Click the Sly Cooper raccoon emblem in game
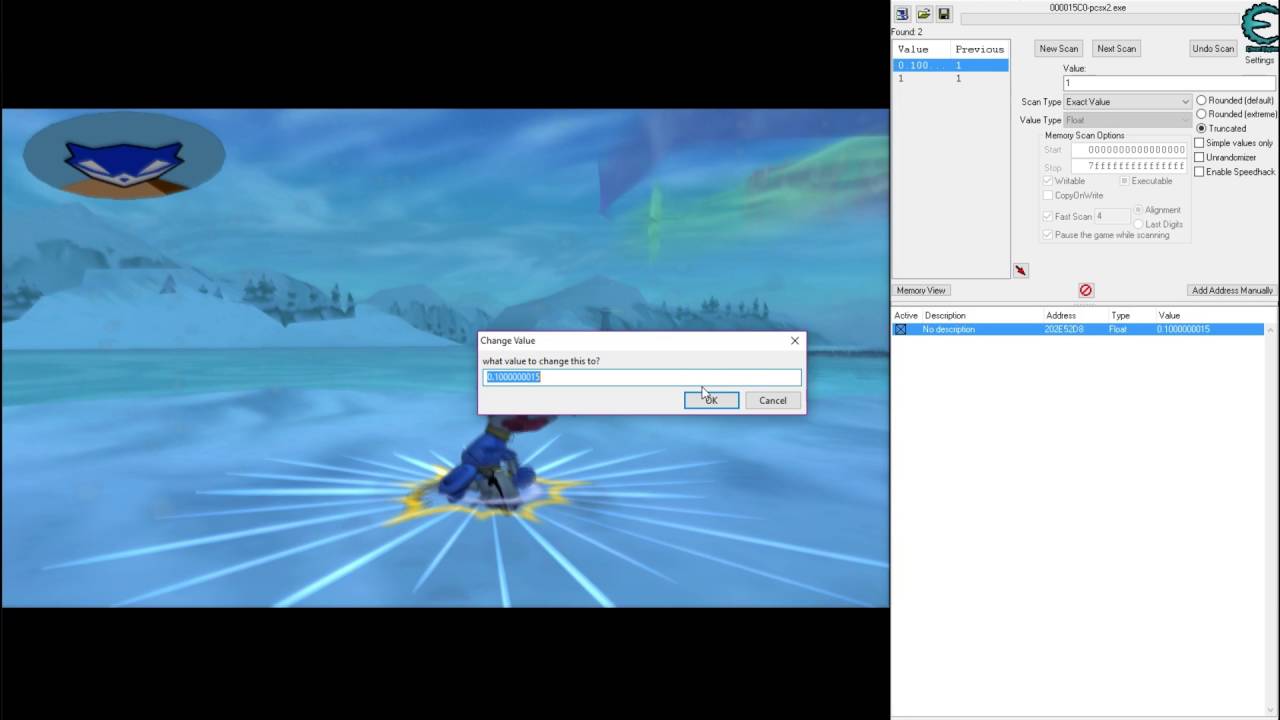 (x=124, y=158)
